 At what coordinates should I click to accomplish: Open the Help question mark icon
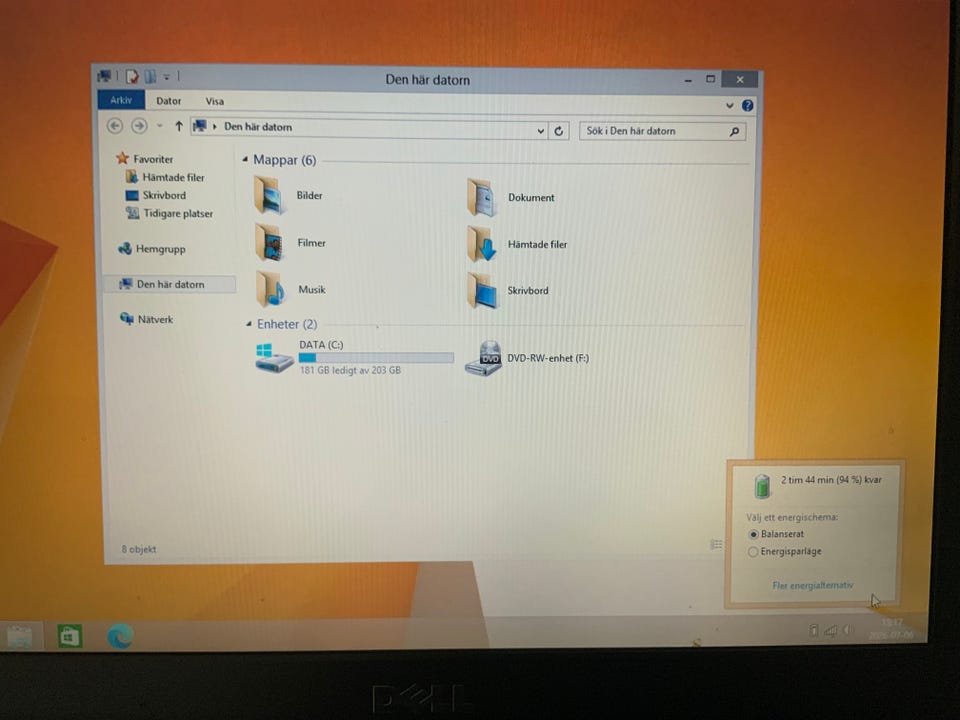click(748, 105)
